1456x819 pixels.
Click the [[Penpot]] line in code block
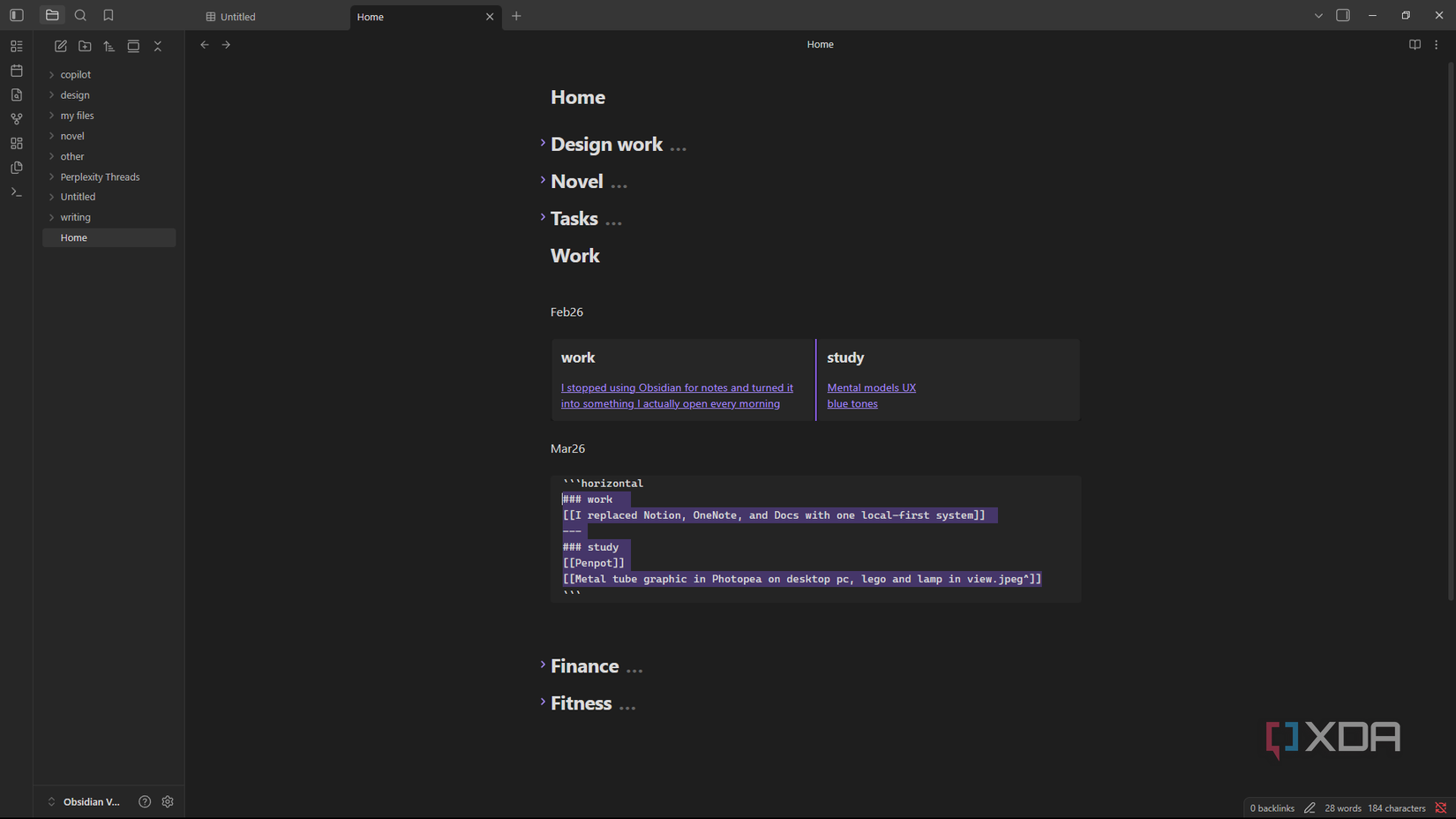pyautogui.click(x=594, y=563)
